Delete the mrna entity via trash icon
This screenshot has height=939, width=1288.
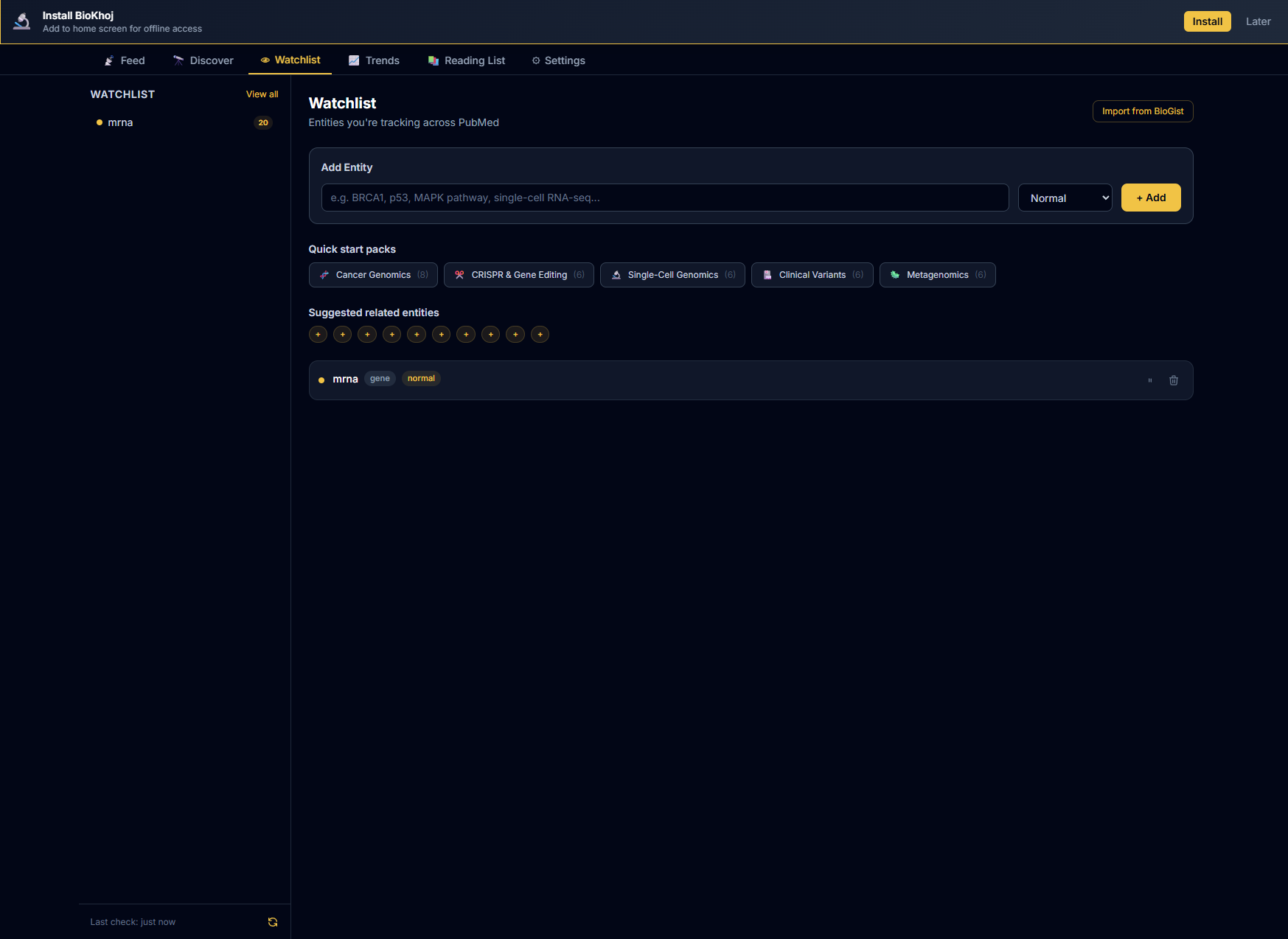pos(1174,380)
